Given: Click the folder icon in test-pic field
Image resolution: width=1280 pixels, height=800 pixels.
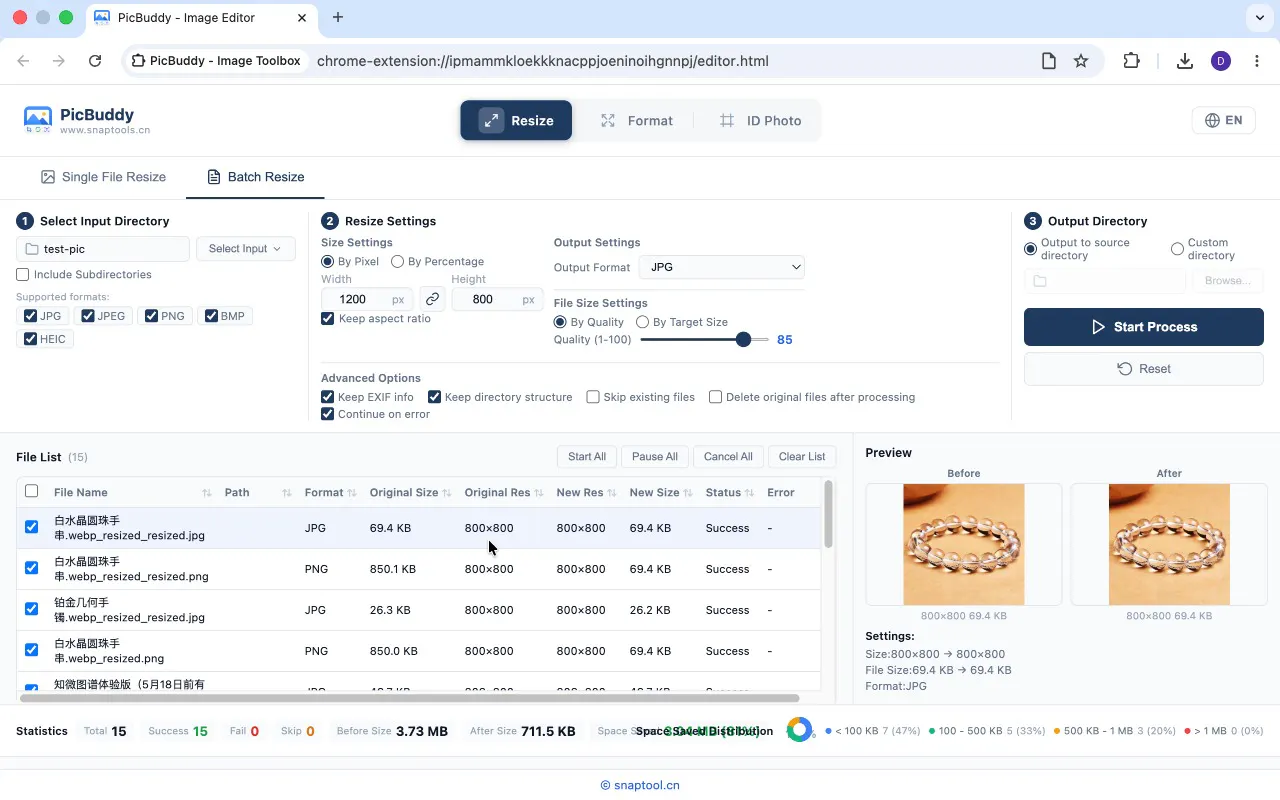Looking at the screenshot, I should [x=31, y=249].
